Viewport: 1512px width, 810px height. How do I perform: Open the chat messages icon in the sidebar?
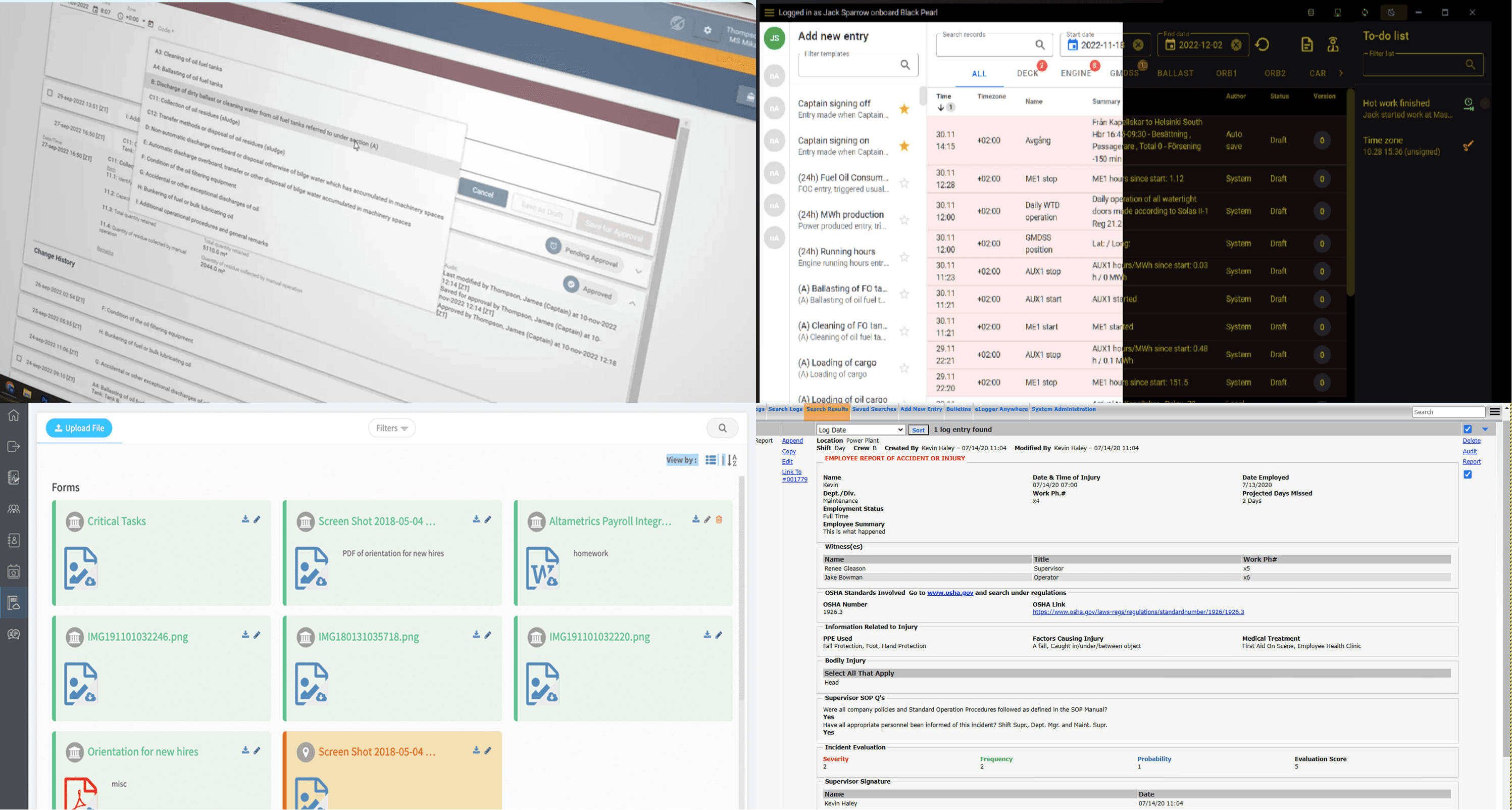tap(14, 634)
